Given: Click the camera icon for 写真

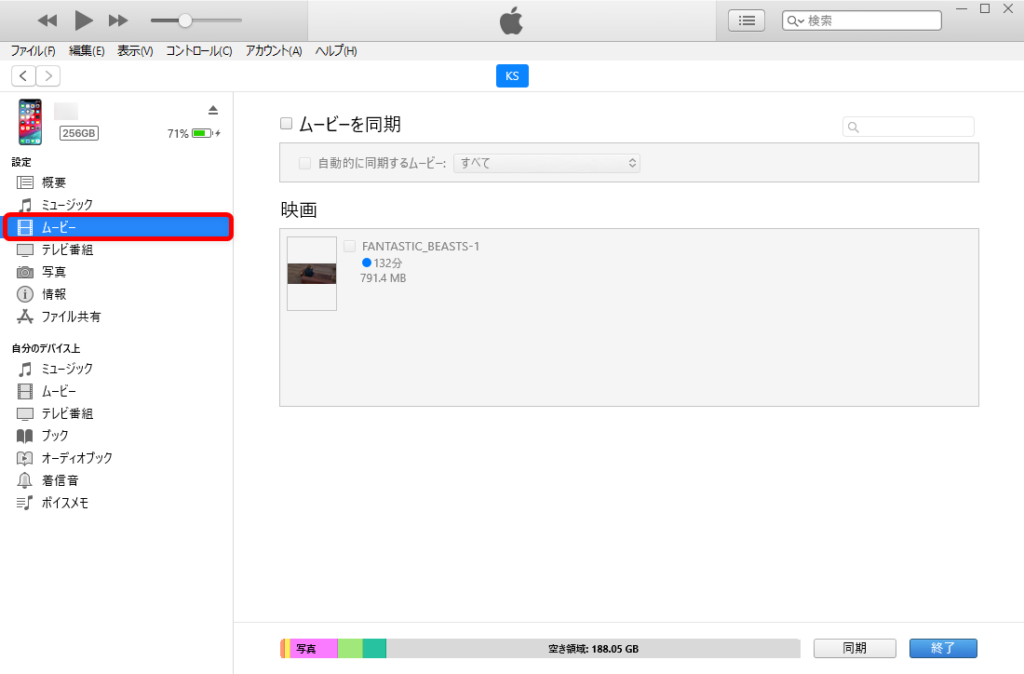Looking at the screenshot, I should tap(25, 272).
